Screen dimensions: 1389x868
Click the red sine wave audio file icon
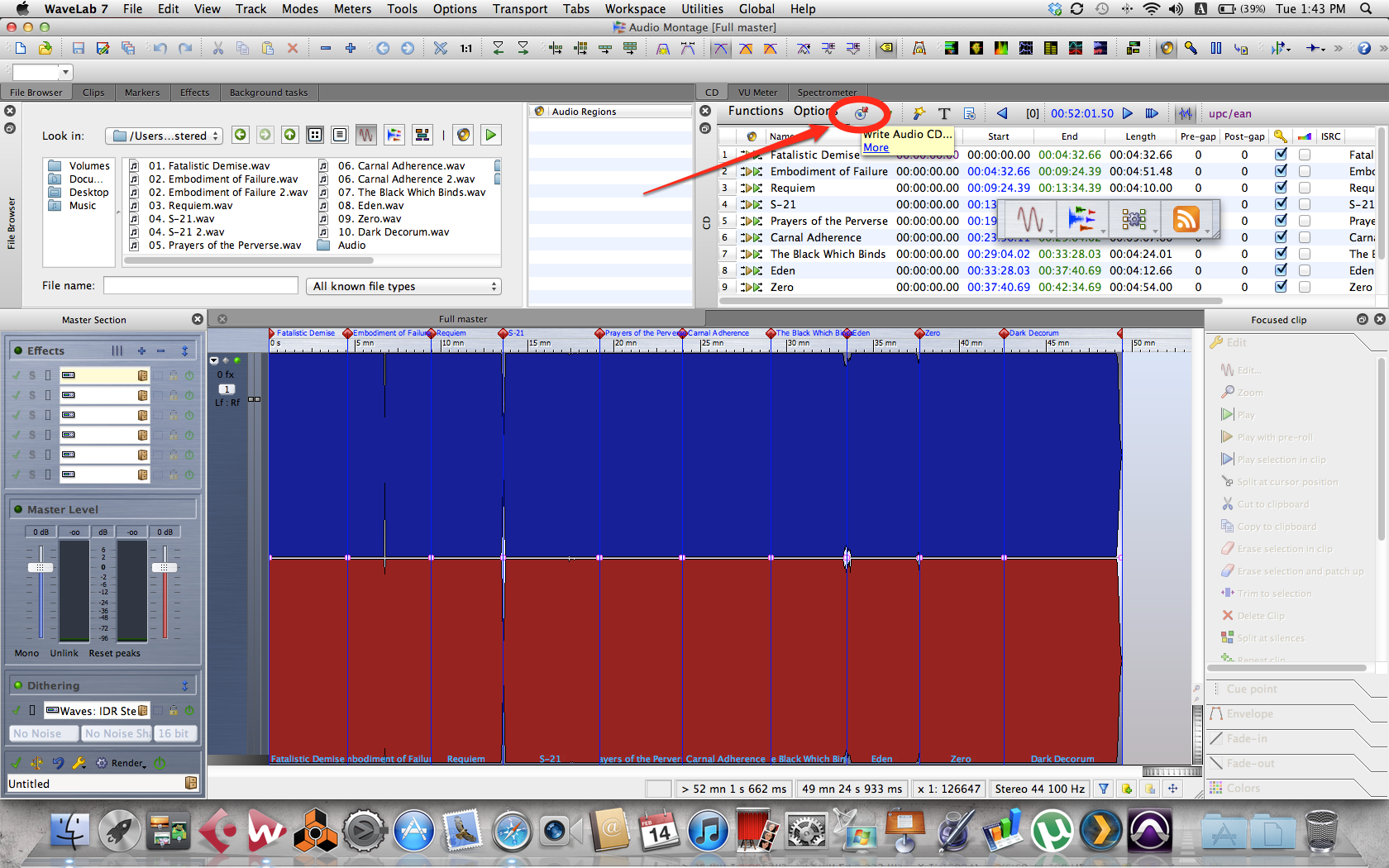point(1030,220)
